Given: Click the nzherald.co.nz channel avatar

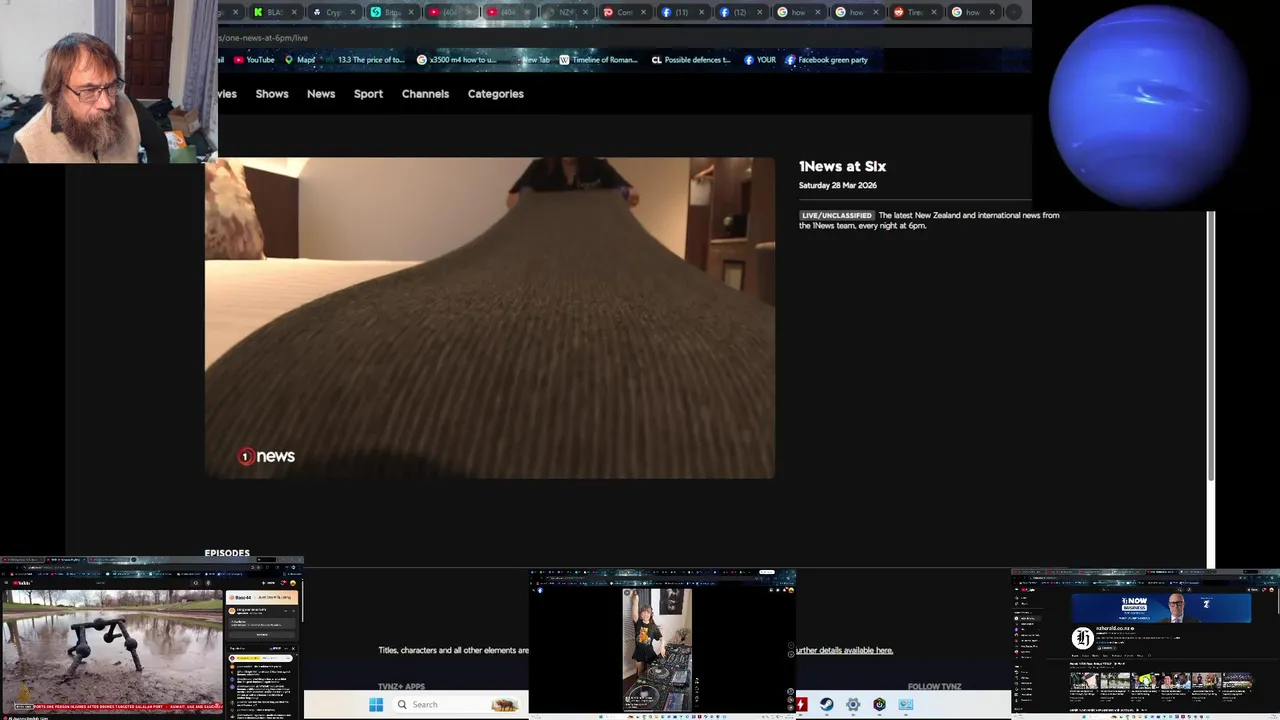Looking at the screenshot, I should [x=1082, y=637].
